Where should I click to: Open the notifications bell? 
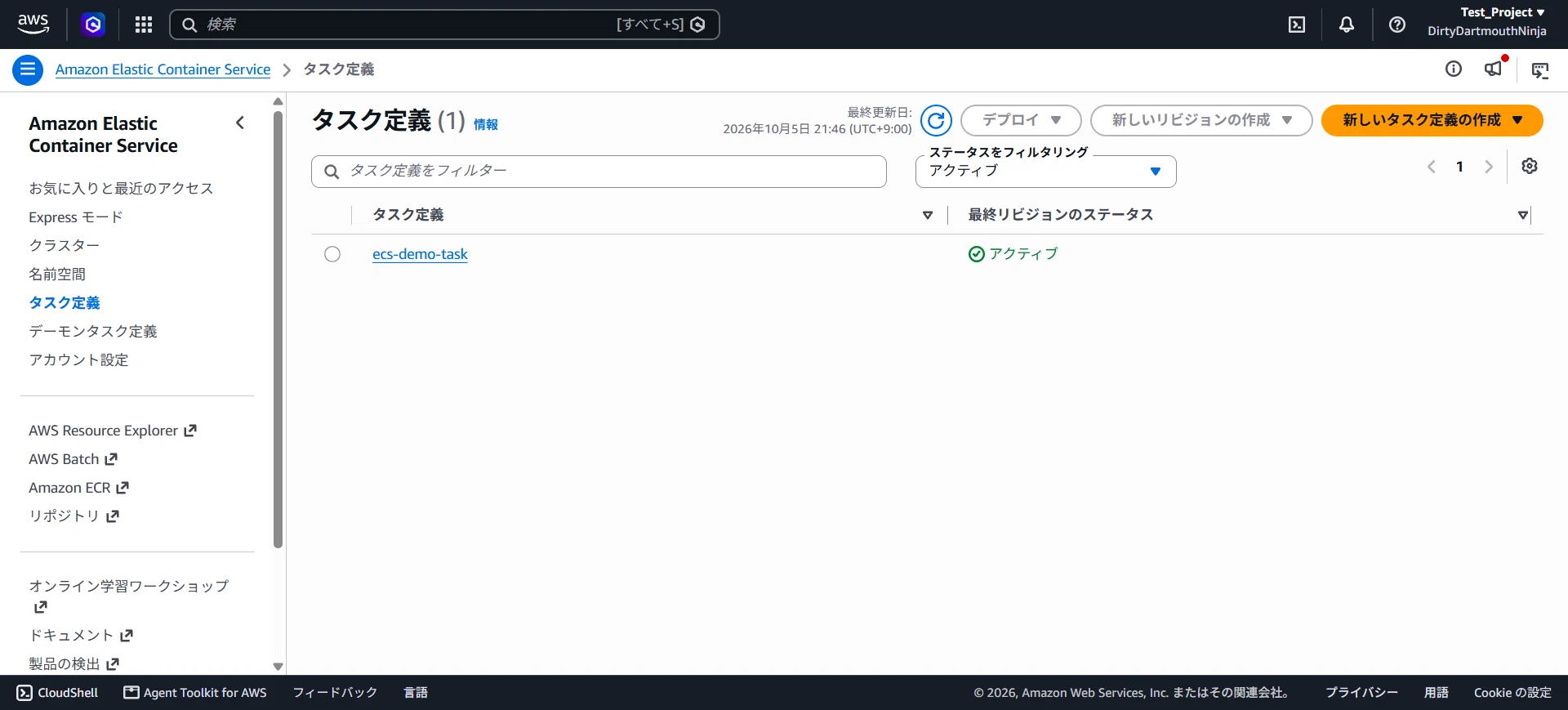1347,25
